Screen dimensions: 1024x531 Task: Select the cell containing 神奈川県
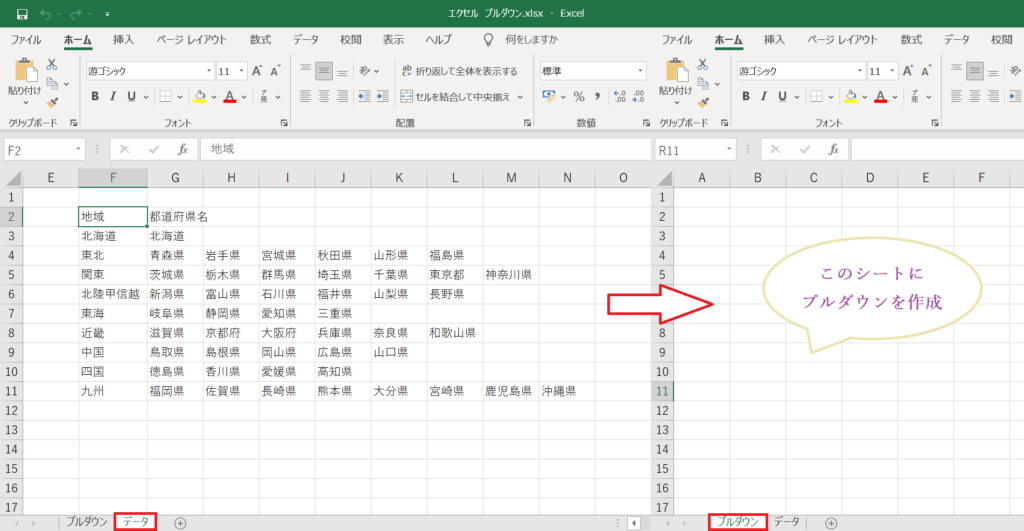pyautogui.click(x=509, y=274)
